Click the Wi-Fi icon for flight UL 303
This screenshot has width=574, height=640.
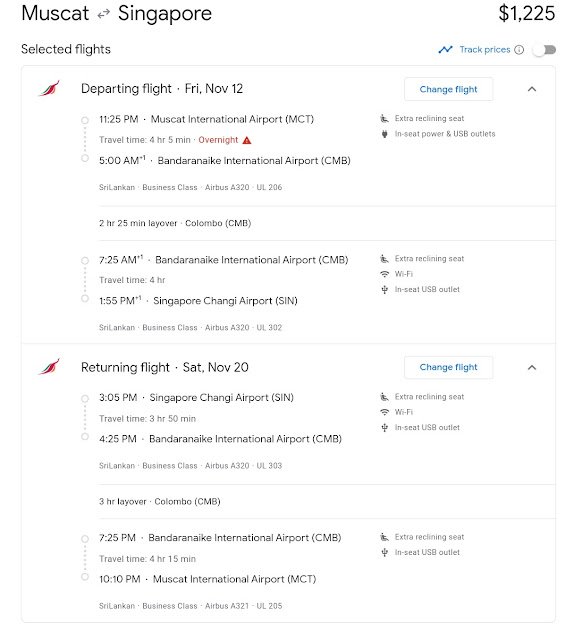click(x=384, y=412)
